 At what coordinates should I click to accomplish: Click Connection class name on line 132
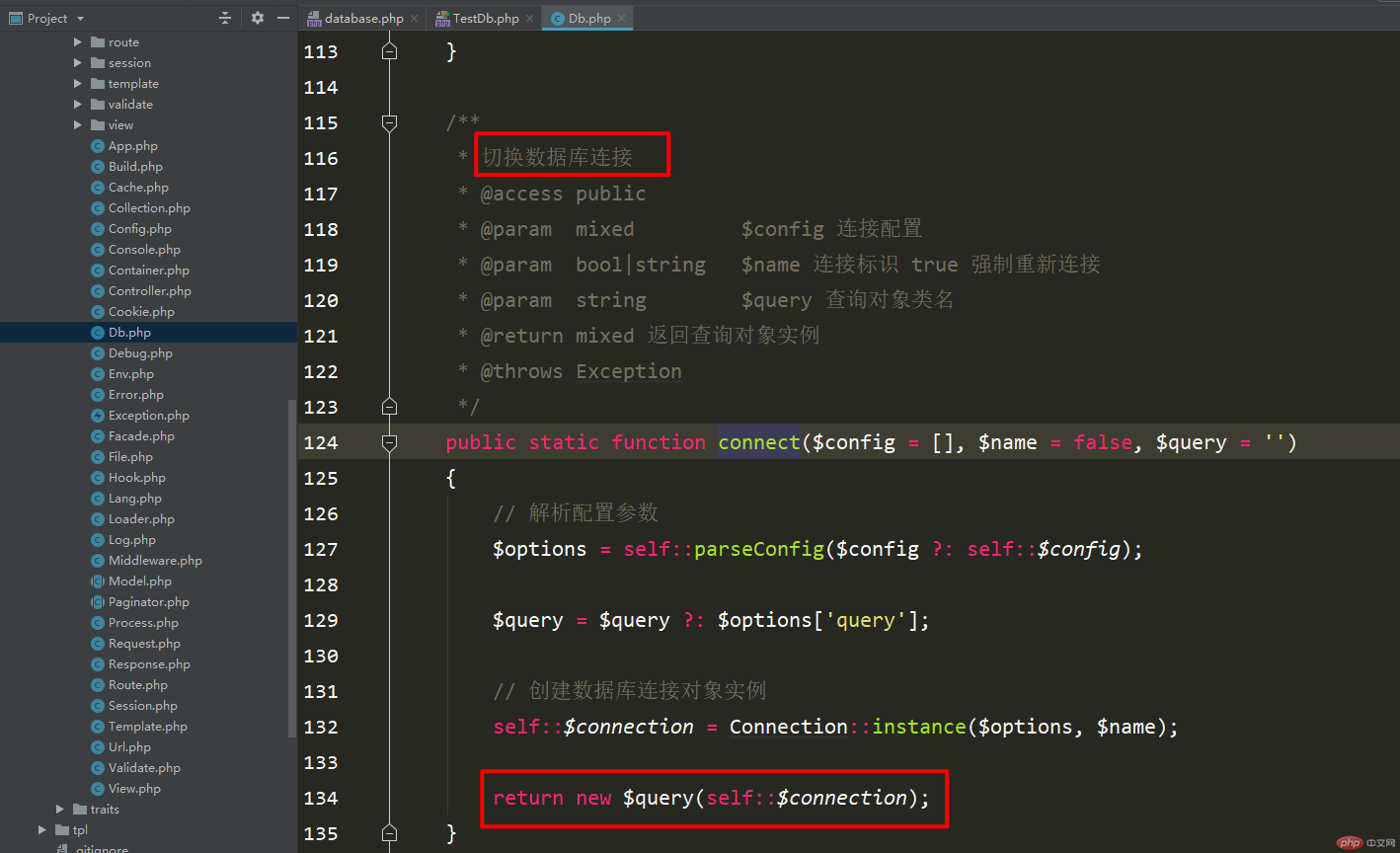(x=789, y=727)
